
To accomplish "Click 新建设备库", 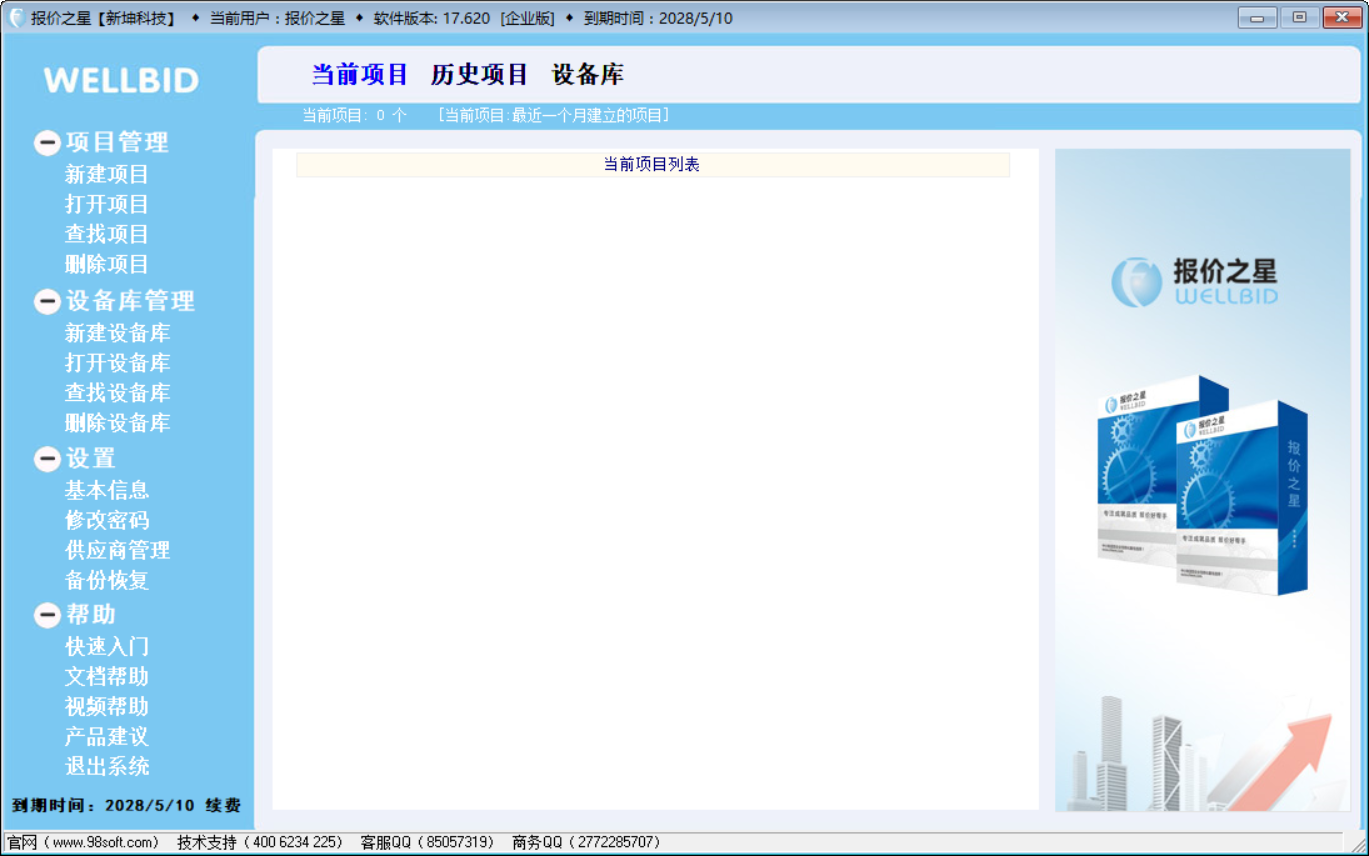I will coord(118,333).
